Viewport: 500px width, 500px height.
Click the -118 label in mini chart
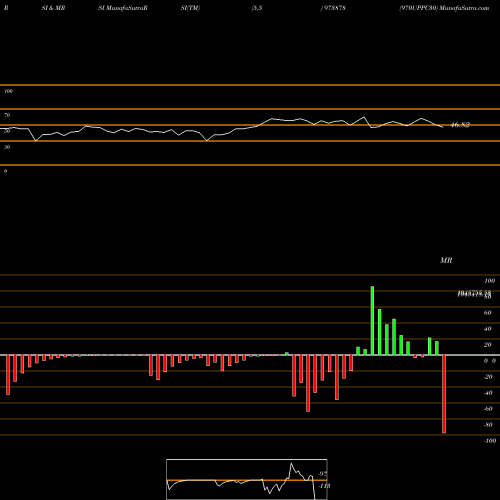[x=324, y=486]
